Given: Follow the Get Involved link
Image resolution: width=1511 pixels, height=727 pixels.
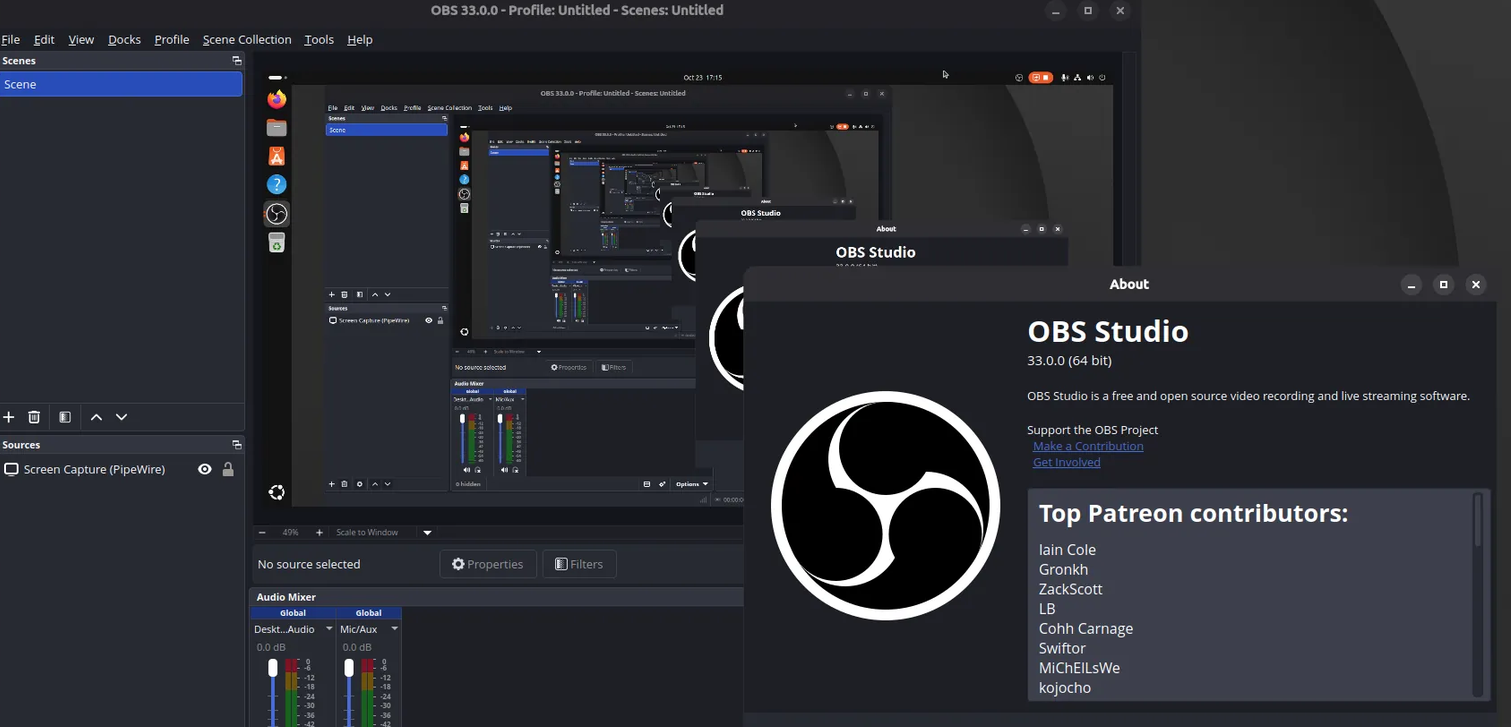Looking at the screenshot, I should (x=1067, y=462).
